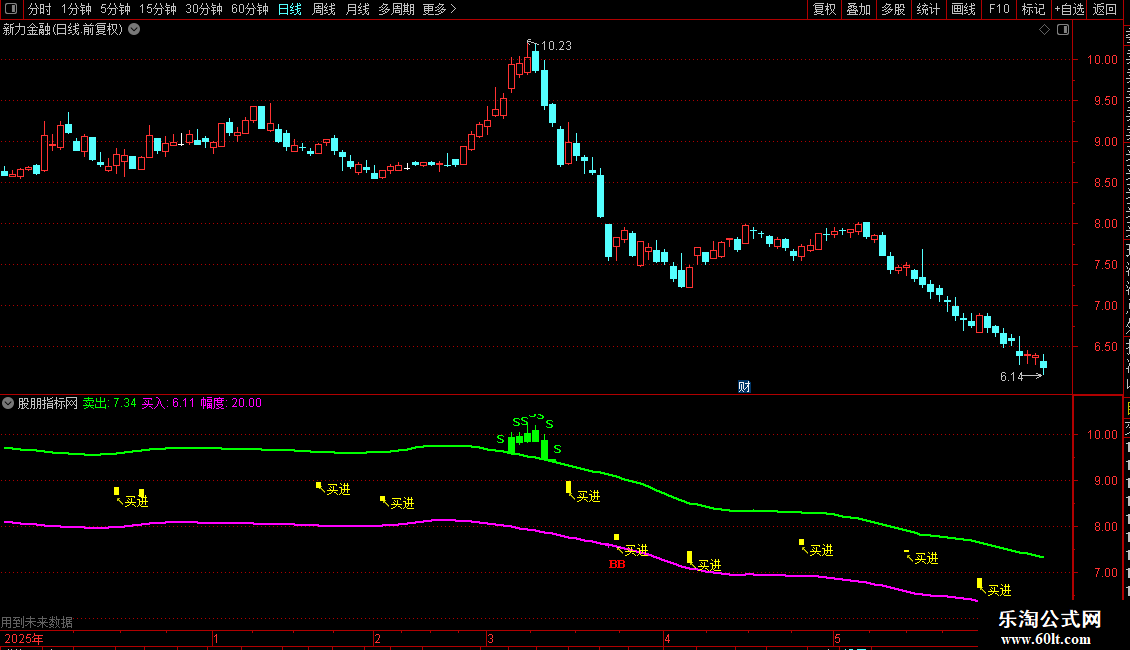The image size is (1130, 650).
Task: Select the 15分钟 period tab
Action: 158,9
